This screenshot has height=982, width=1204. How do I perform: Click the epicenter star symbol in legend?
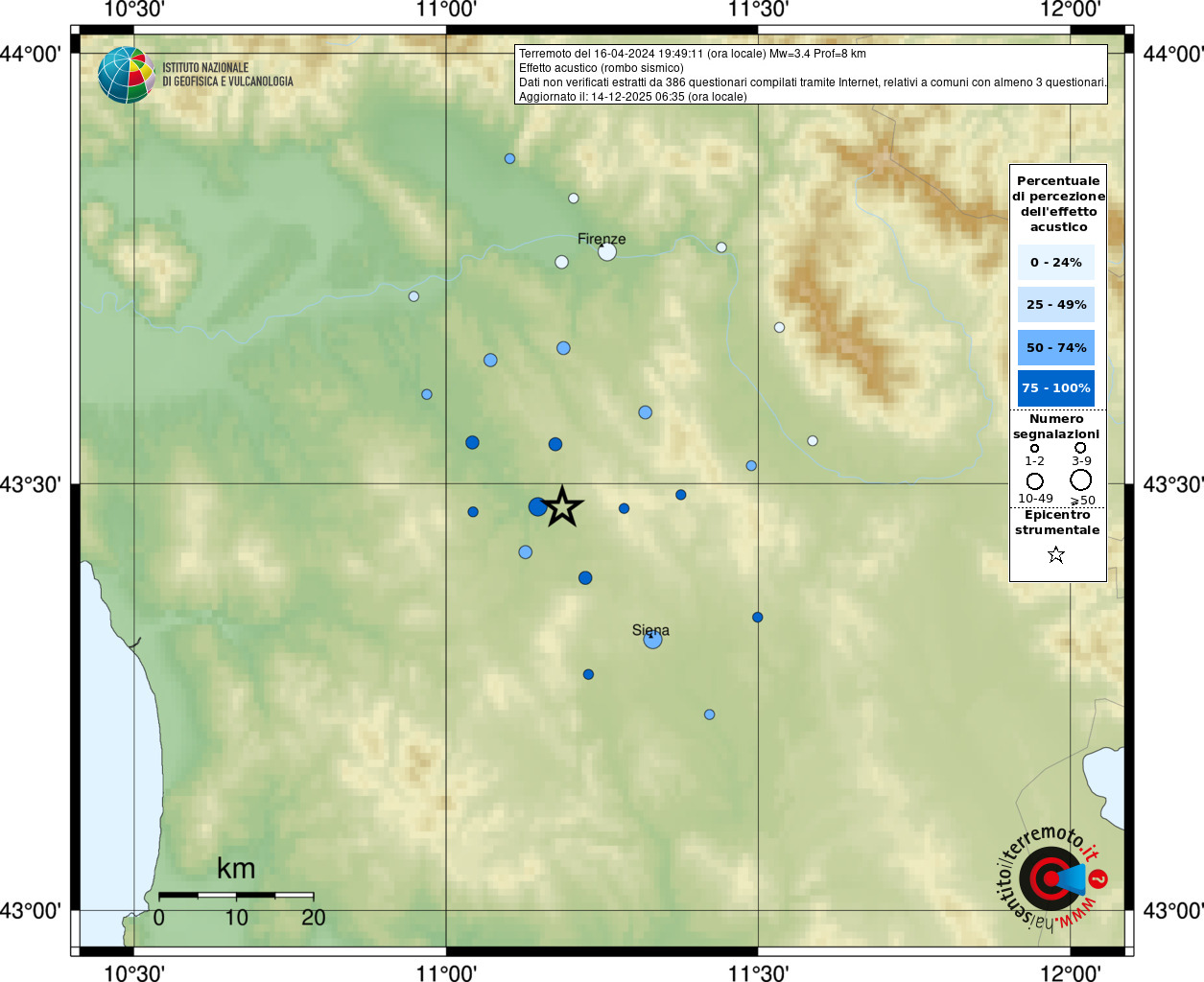click(1056, 554)
